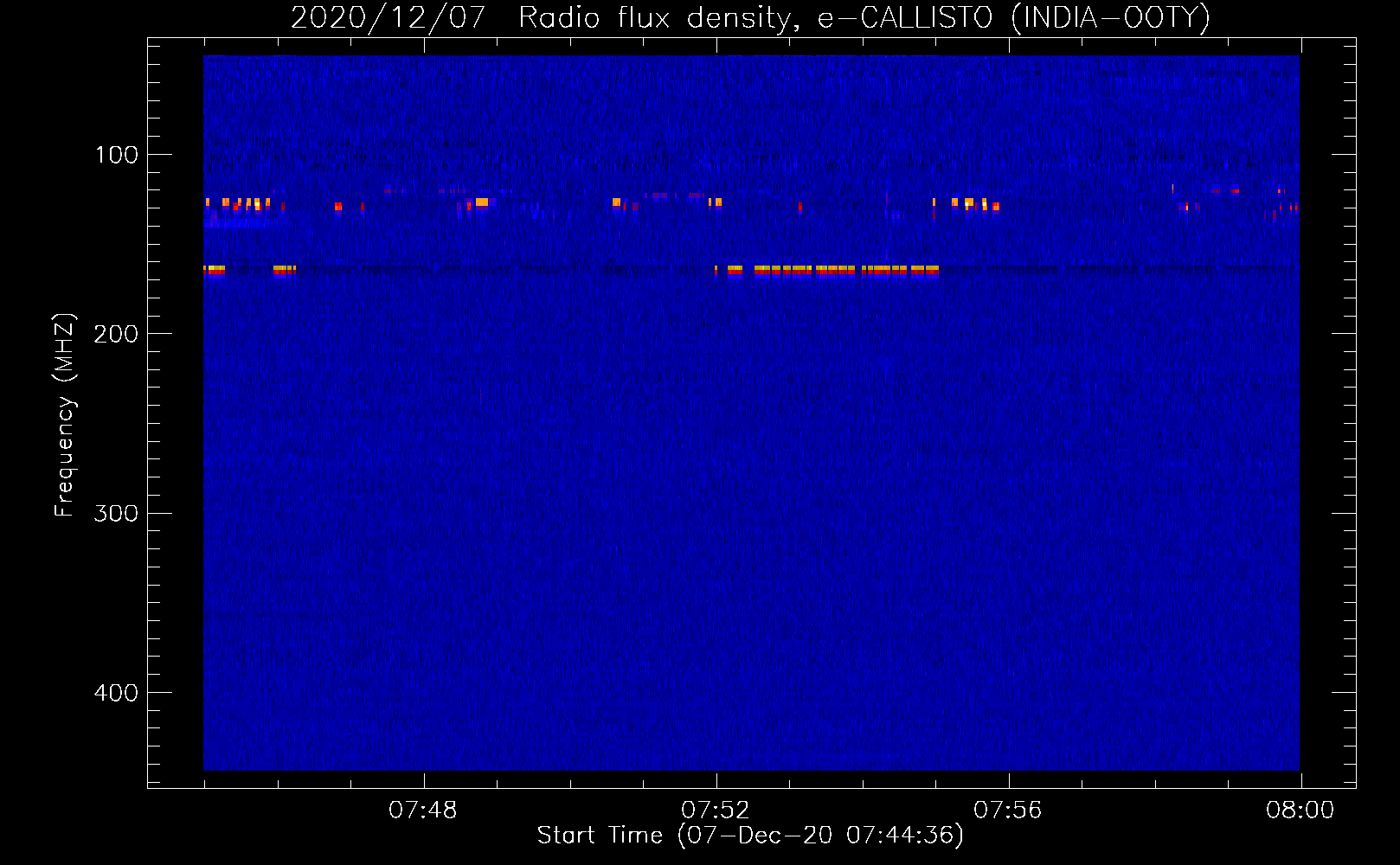Click the 'Start Time (07-Dec-20 07:44:36)' axis label
Viewport: 1400px width, 865px height.
pos(750,836)
